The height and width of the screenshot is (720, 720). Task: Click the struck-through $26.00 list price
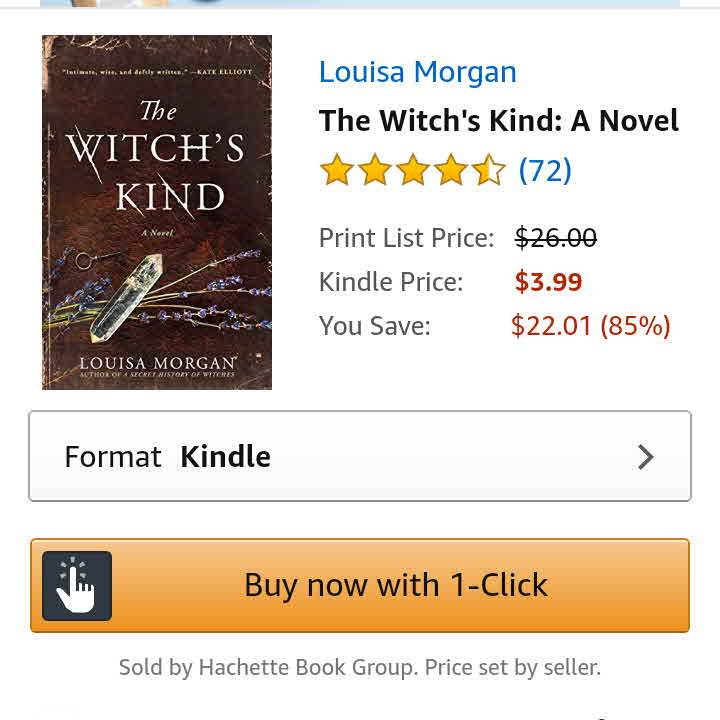(x=556, y=238)
